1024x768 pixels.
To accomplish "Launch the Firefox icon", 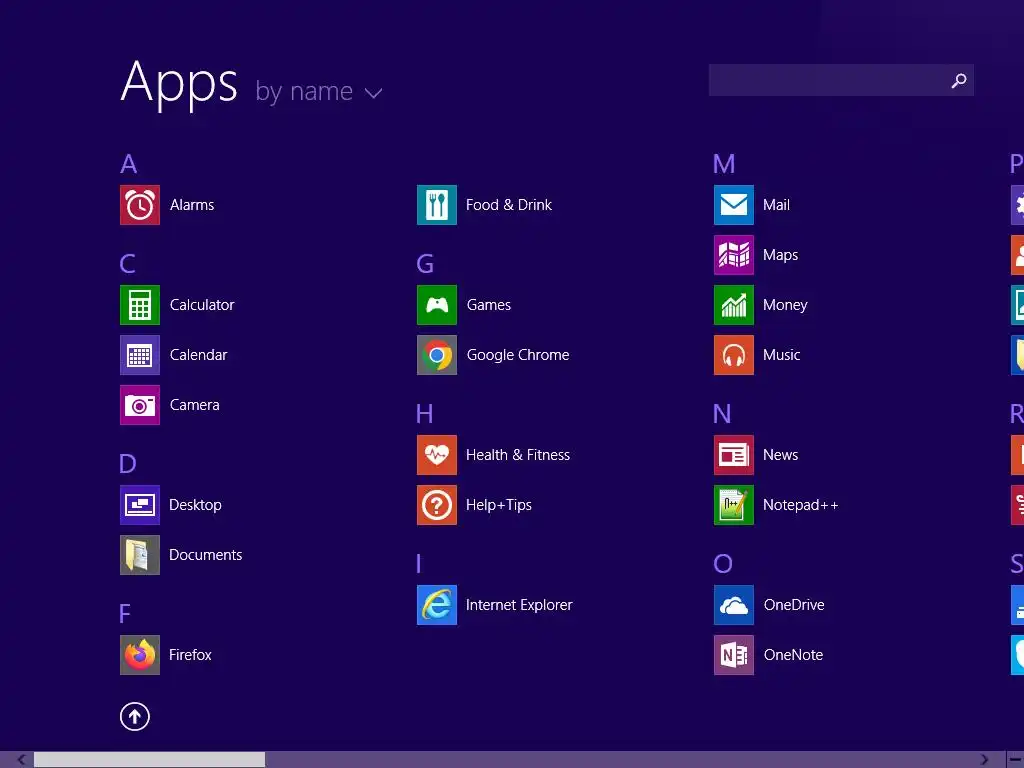I will pyautogui.click(x=140, y=655).
